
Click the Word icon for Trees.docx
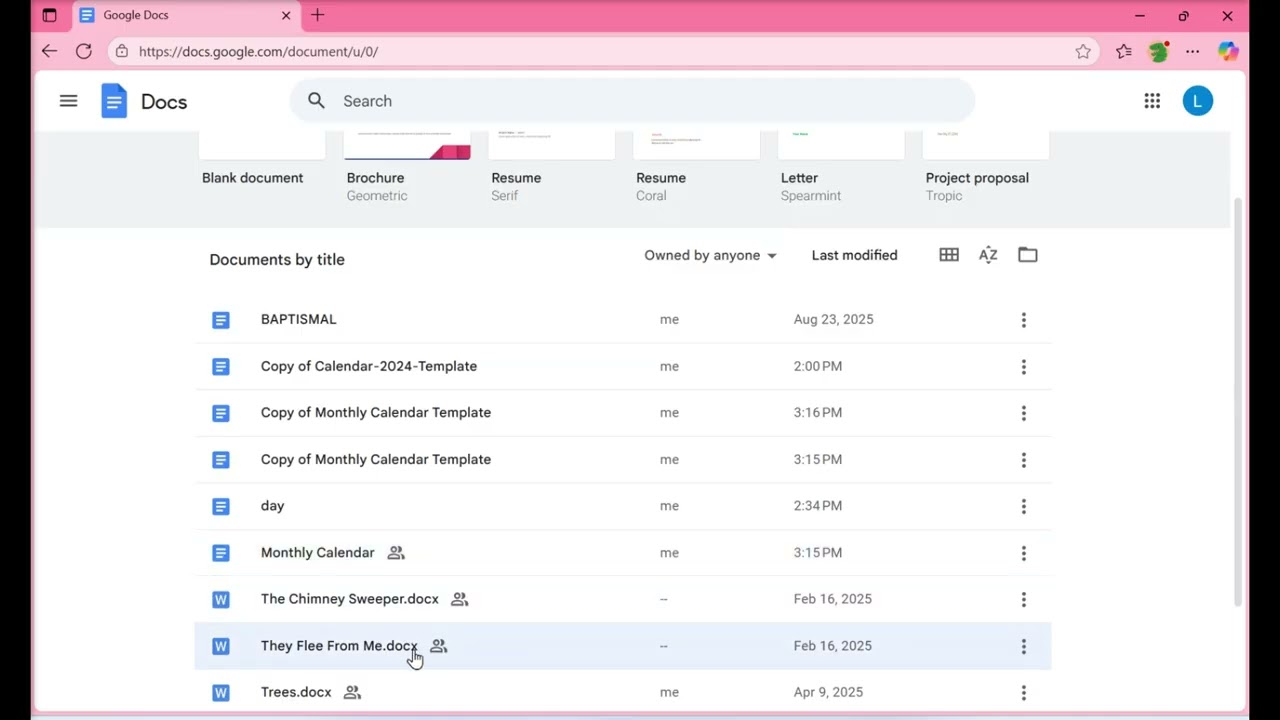point(221,693)
